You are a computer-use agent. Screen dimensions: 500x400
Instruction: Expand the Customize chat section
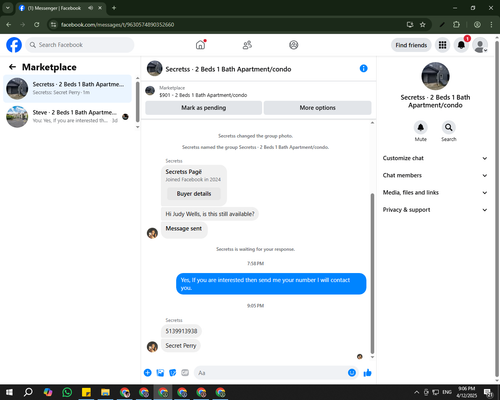click(x=435, y=158)
